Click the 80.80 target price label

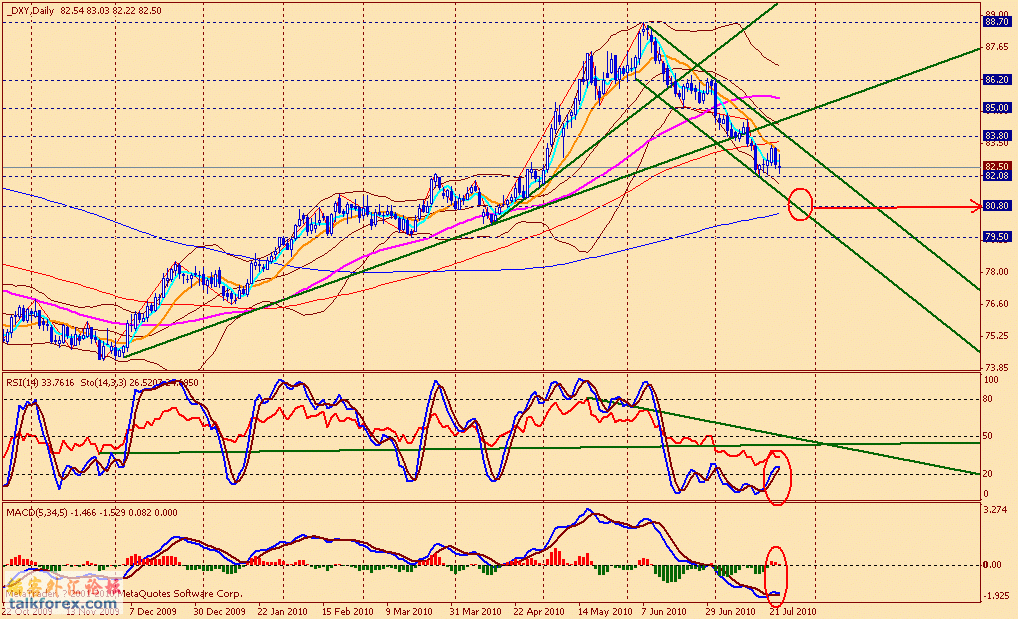[997, 206]
